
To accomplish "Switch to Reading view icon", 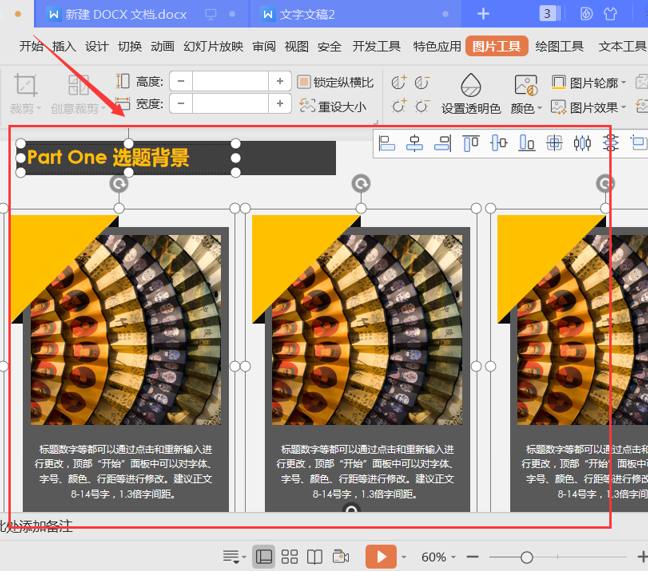I will click(315, 557).
